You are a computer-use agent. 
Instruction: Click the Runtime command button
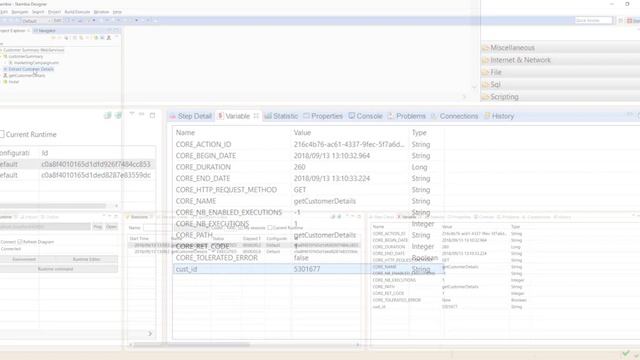pos(56,269)
